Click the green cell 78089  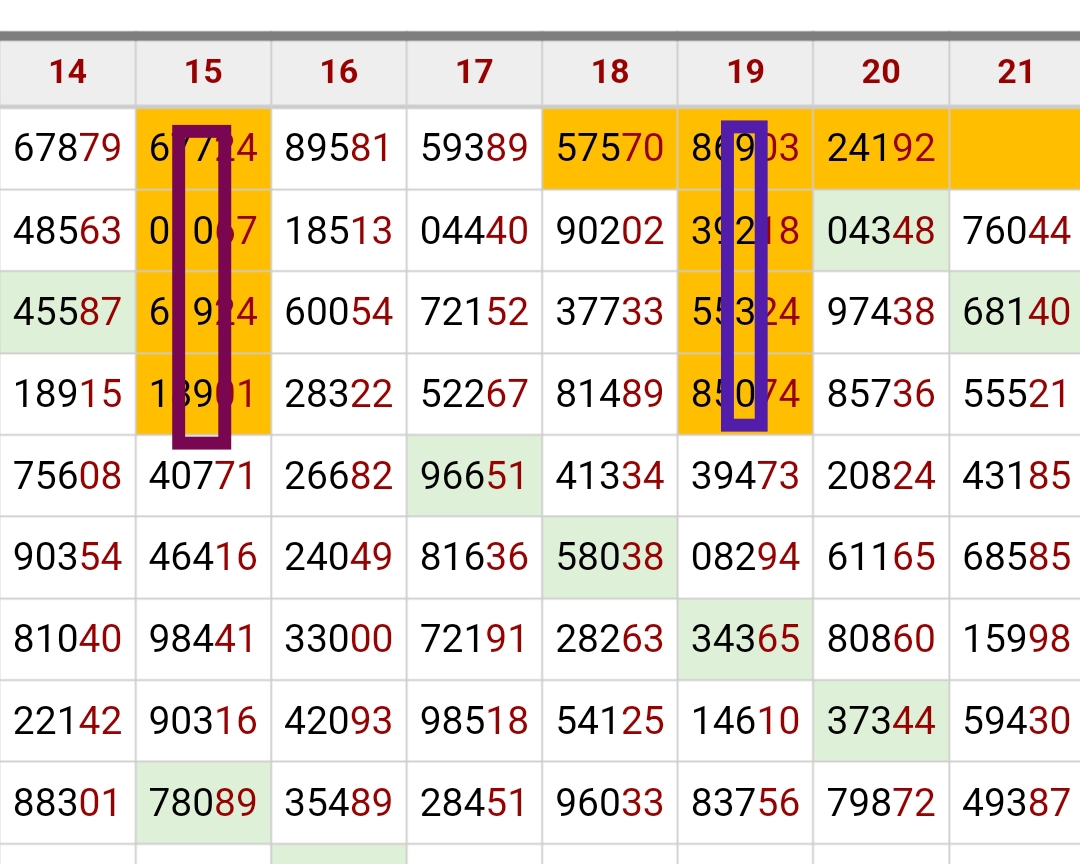pos(203,803)
